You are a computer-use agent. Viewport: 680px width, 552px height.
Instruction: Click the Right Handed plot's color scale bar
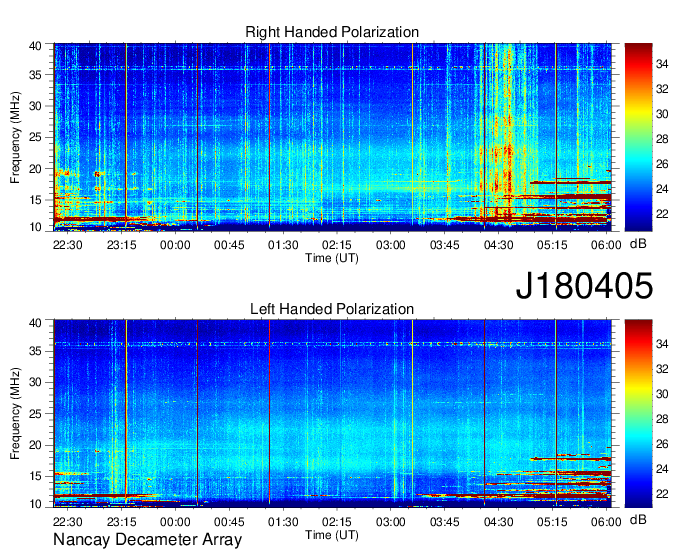tap(638, 137)
